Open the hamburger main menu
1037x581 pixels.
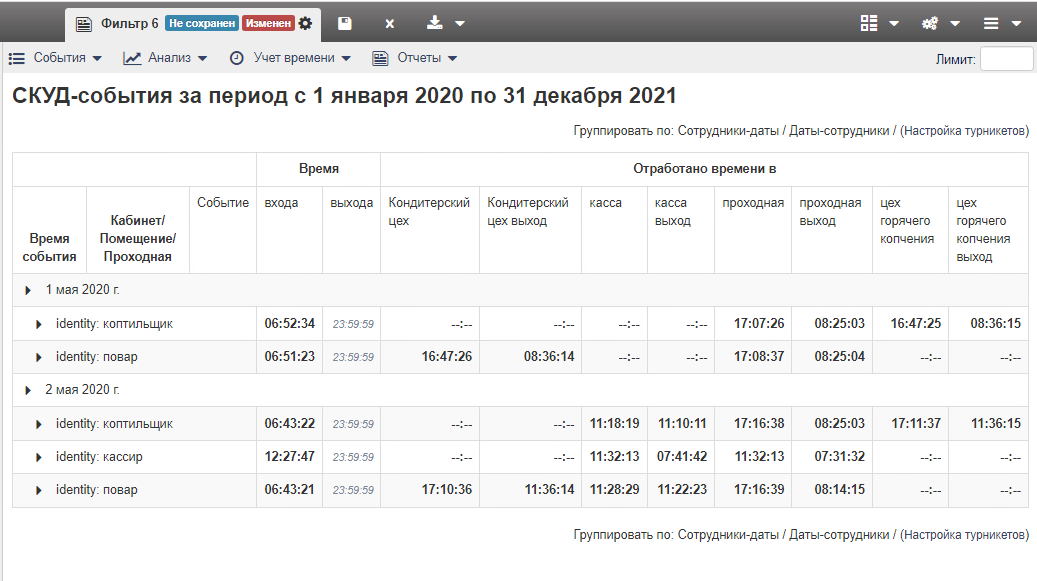pos(1002,23)
